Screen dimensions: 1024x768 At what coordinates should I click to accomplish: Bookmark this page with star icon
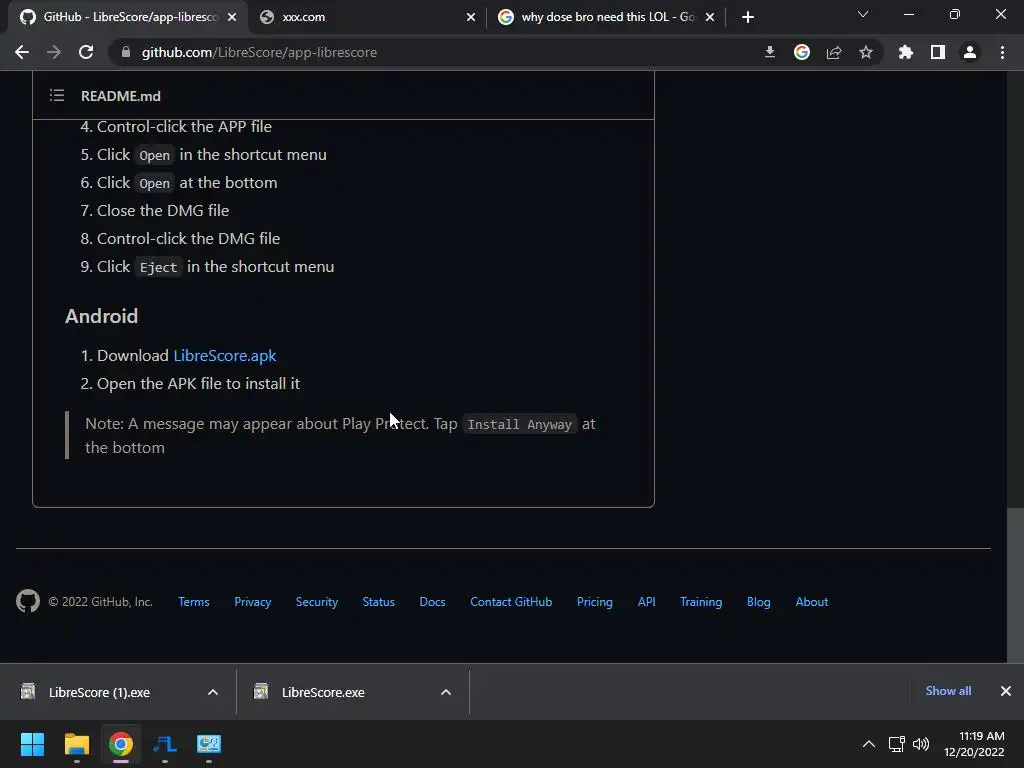[866, 52]
